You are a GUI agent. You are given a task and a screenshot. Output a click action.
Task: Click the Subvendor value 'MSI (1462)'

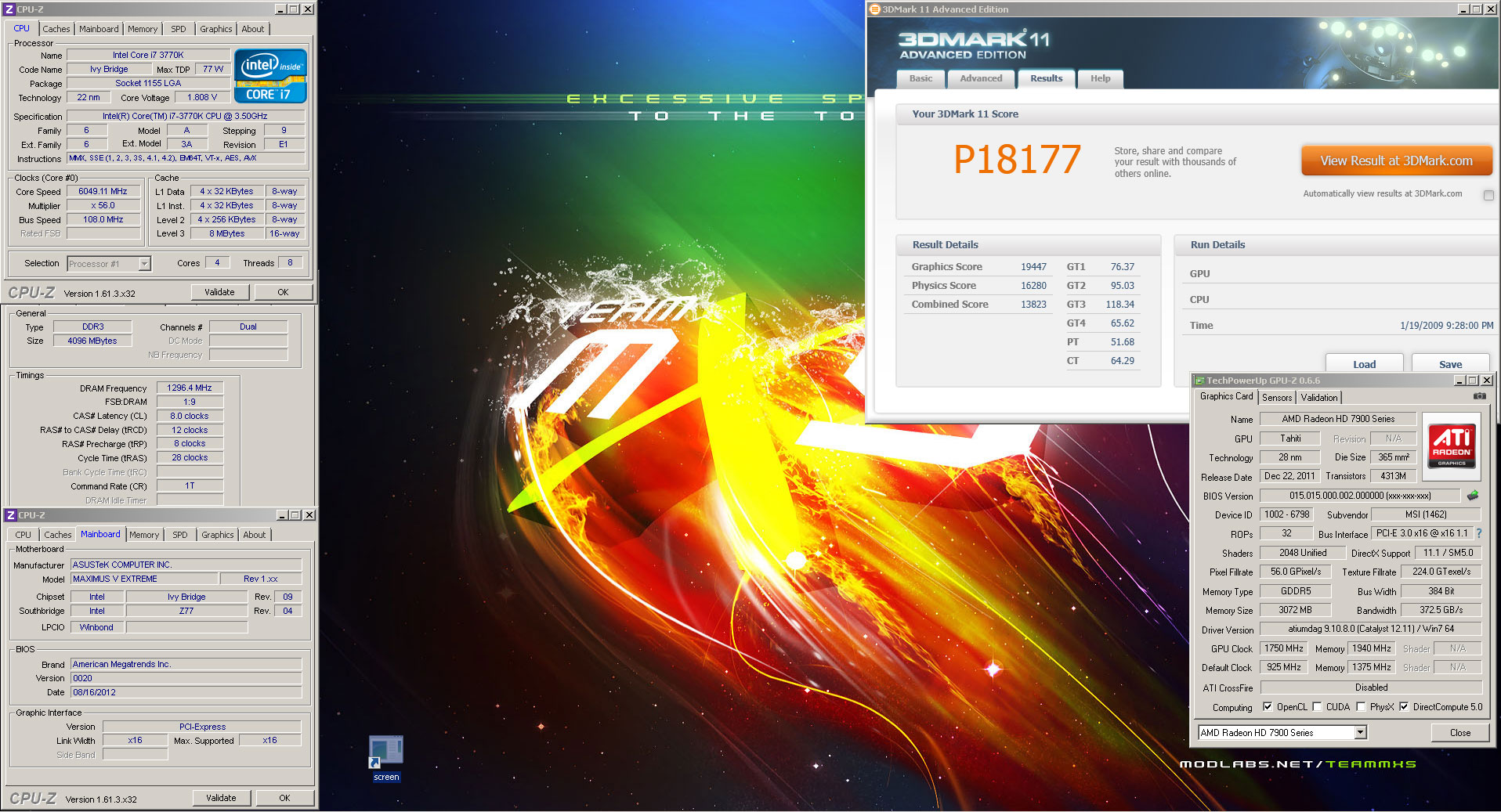coord(1426,514)
